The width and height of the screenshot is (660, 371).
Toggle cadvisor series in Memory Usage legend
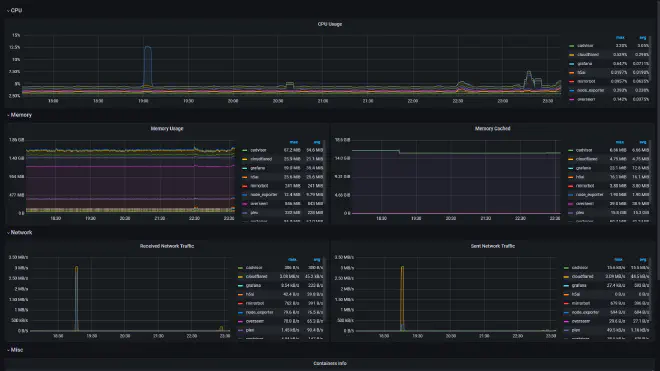point(258,150)
